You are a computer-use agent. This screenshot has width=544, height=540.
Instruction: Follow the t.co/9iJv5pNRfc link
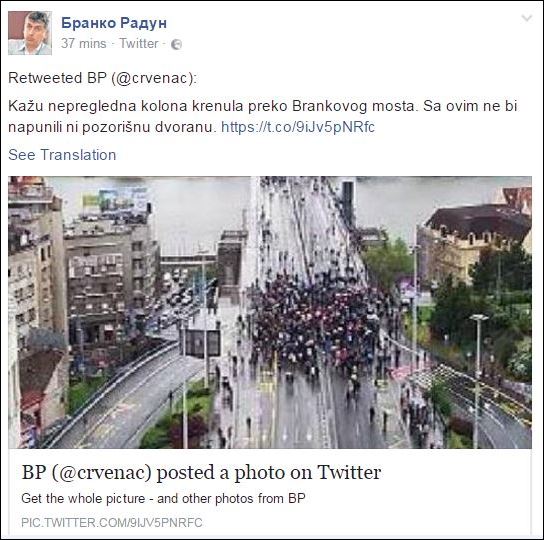(298, 127)
